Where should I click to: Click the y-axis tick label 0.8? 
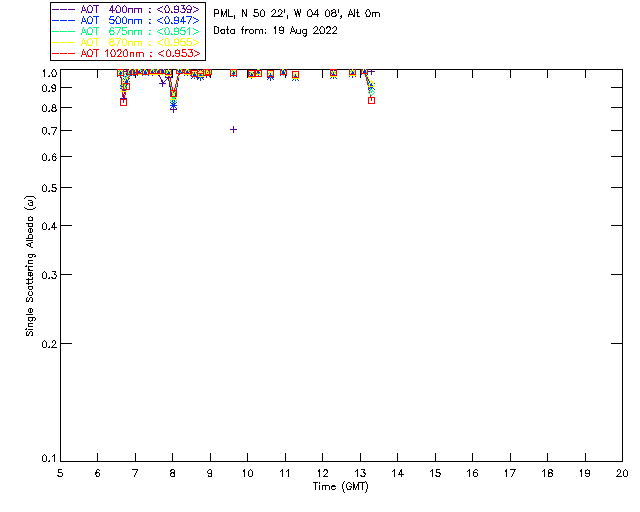(49, 108)
